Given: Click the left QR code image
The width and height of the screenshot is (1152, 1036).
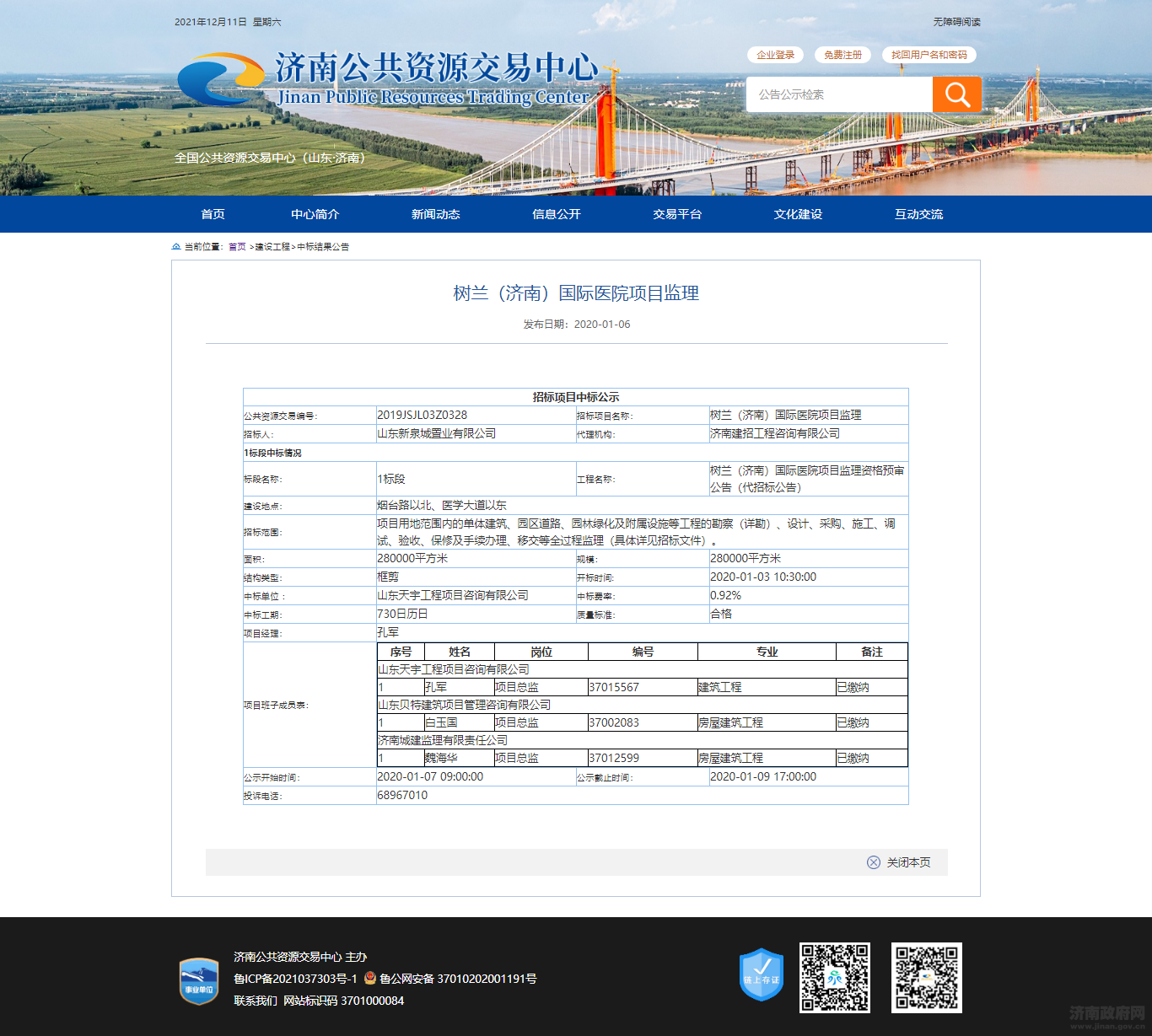Looking at the screenshot, I should click(835, 978).
